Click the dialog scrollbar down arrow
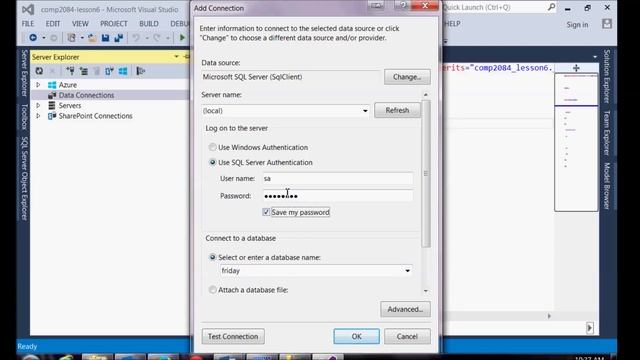640x360 pixels. click(x=426, y=291)
